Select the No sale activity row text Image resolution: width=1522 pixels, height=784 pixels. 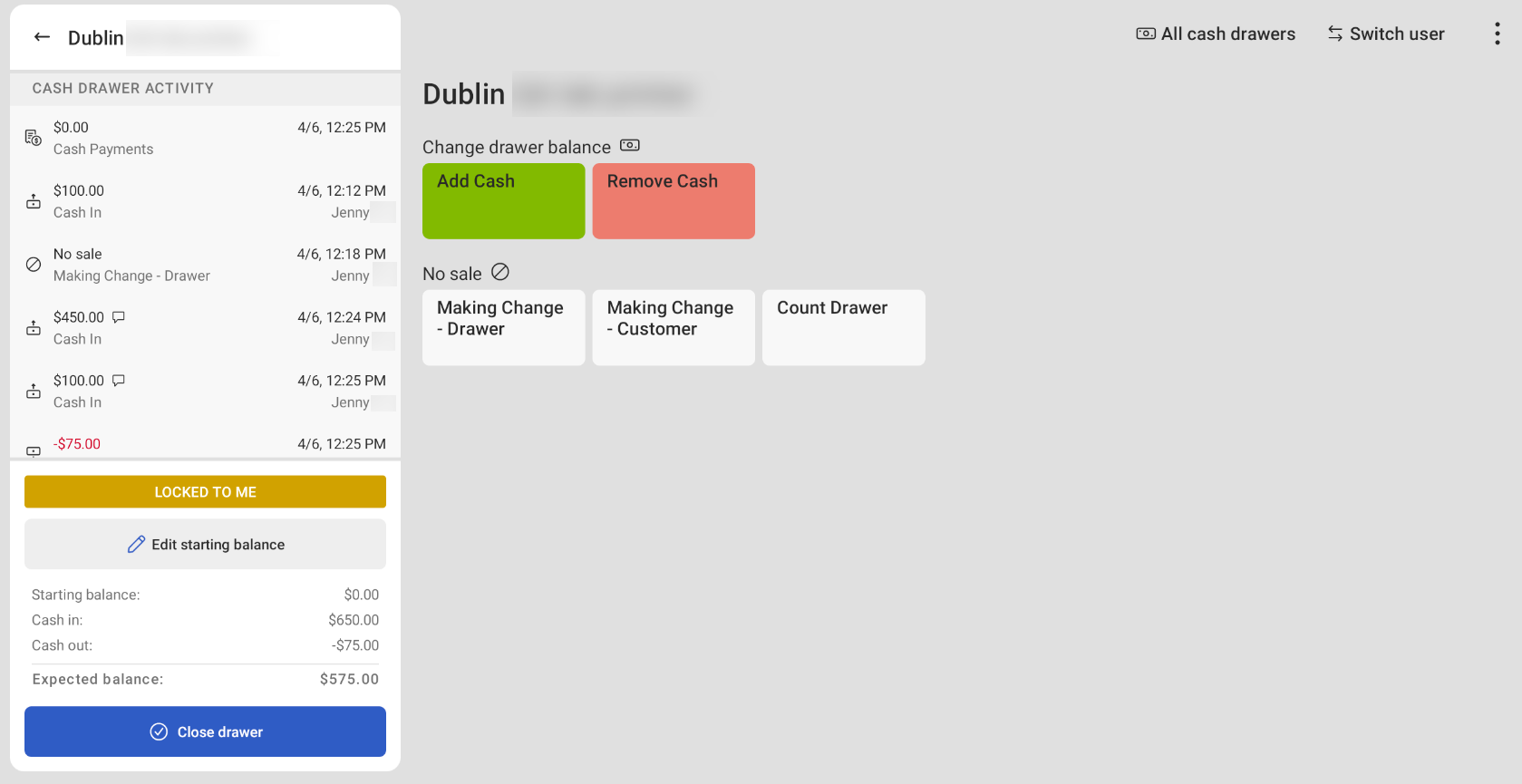pos(78,254)
